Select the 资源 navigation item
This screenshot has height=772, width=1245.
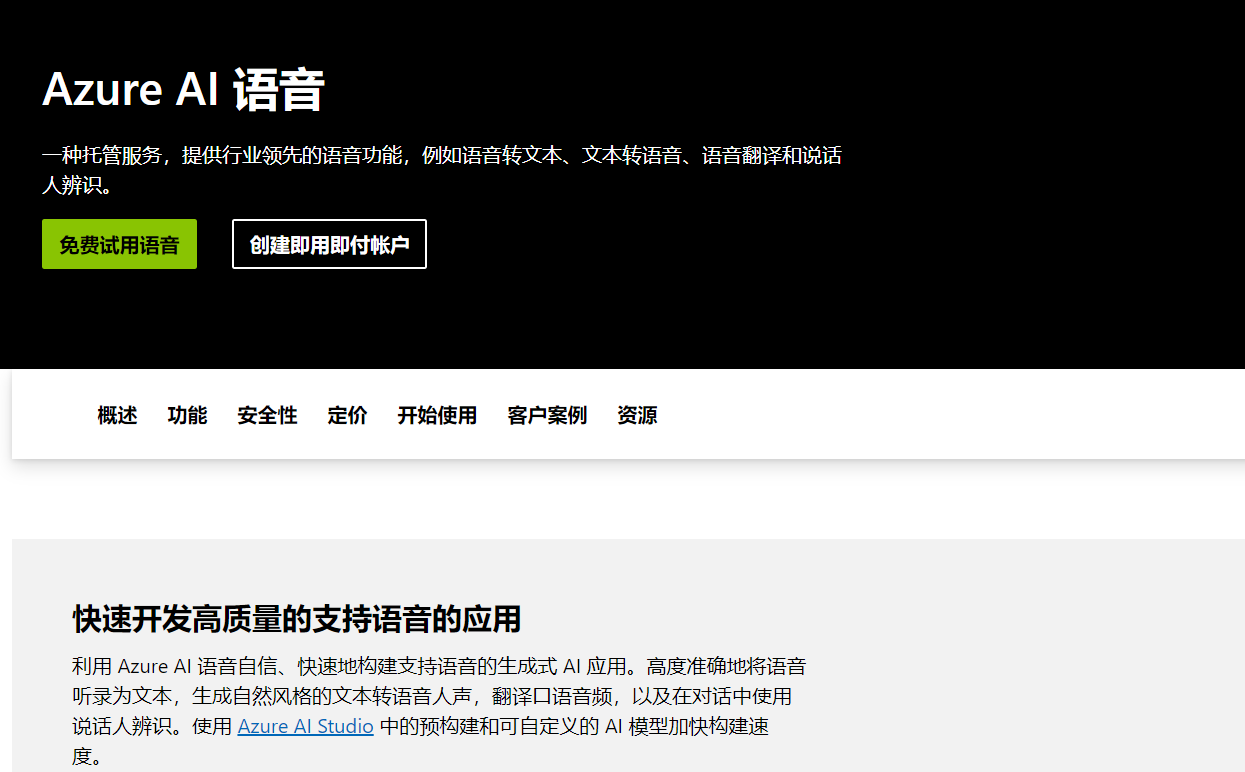(637, 415)
